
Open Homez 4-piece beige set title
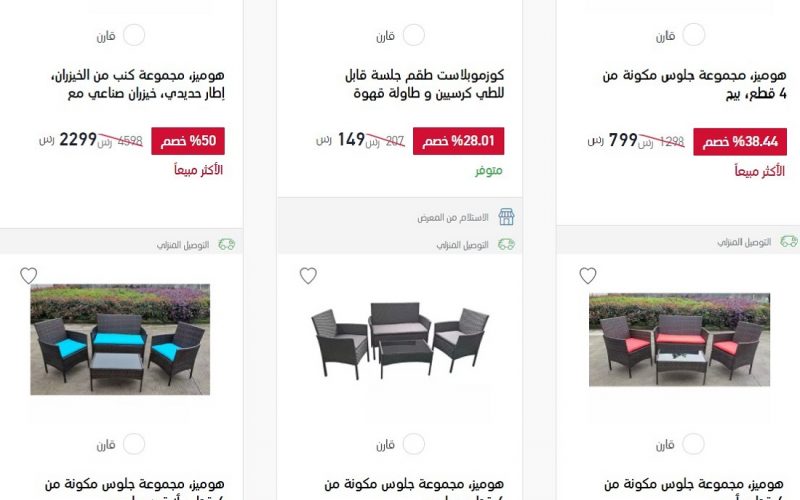[x=694, y=84]
